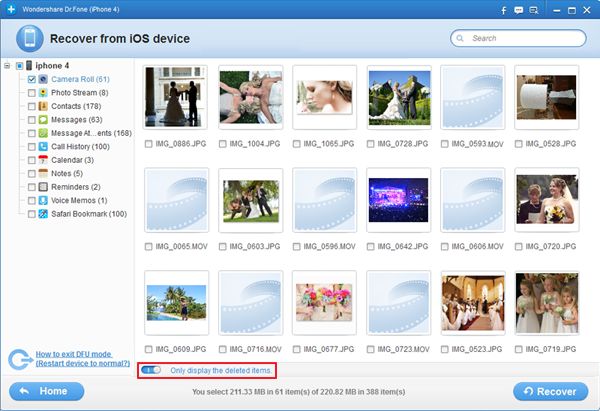
Task: Click the Call History phone icon
Action: pos(43,147)
